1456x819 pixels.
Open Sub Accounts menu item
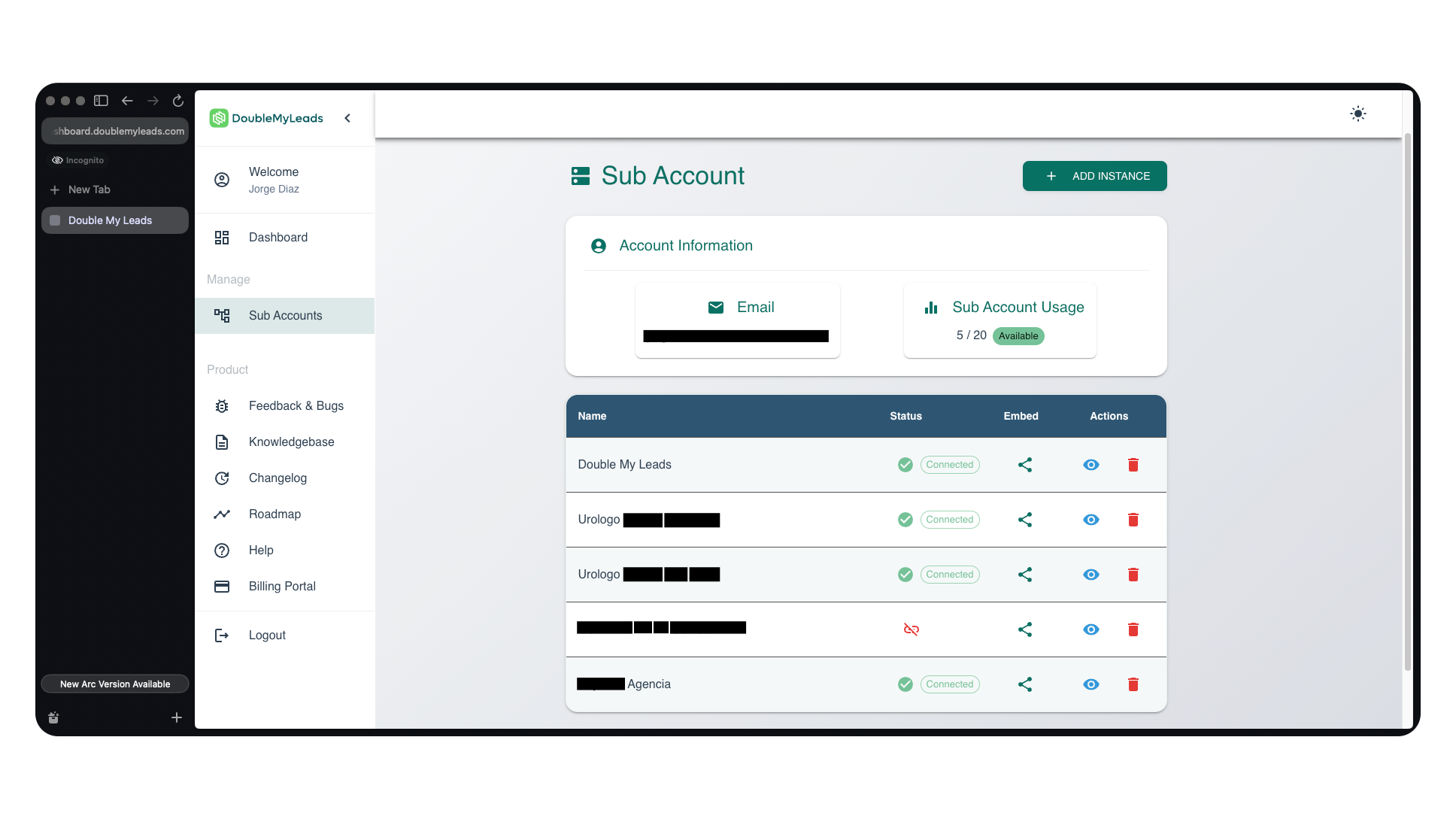(285, 316)
